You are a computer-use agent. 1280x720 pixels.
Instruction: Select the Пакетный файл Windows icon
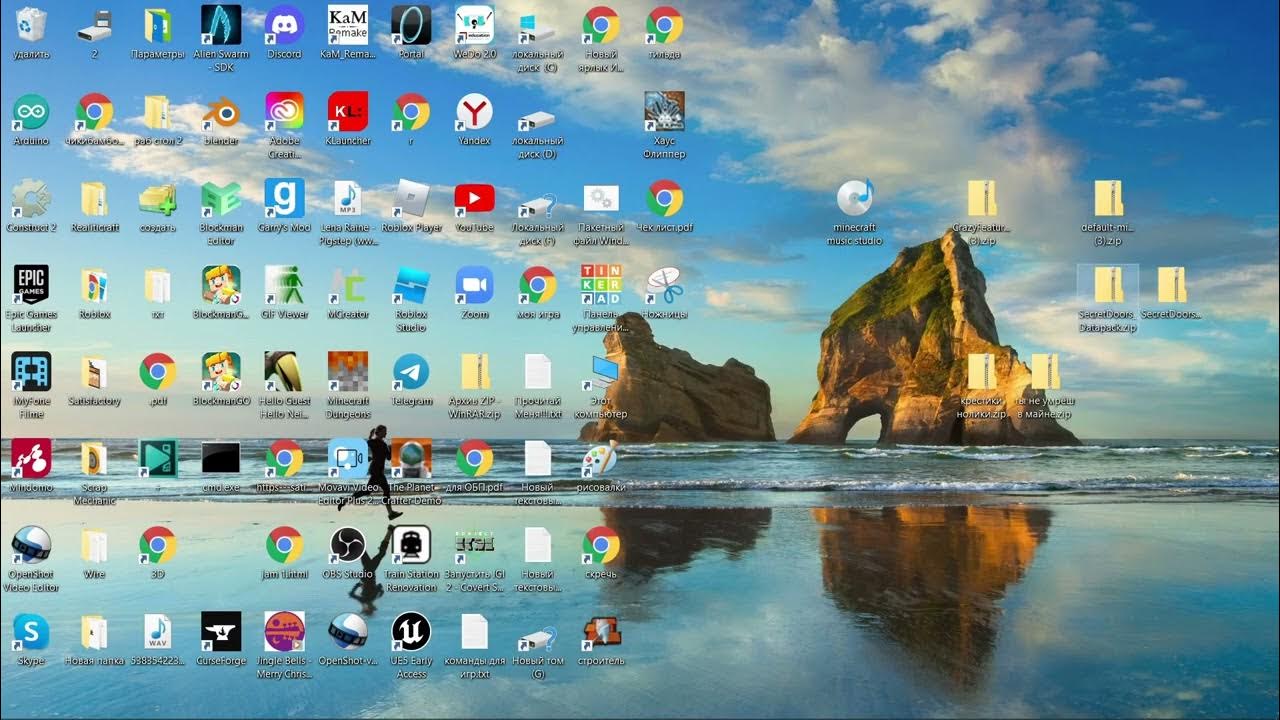click(x=600, y=198)
